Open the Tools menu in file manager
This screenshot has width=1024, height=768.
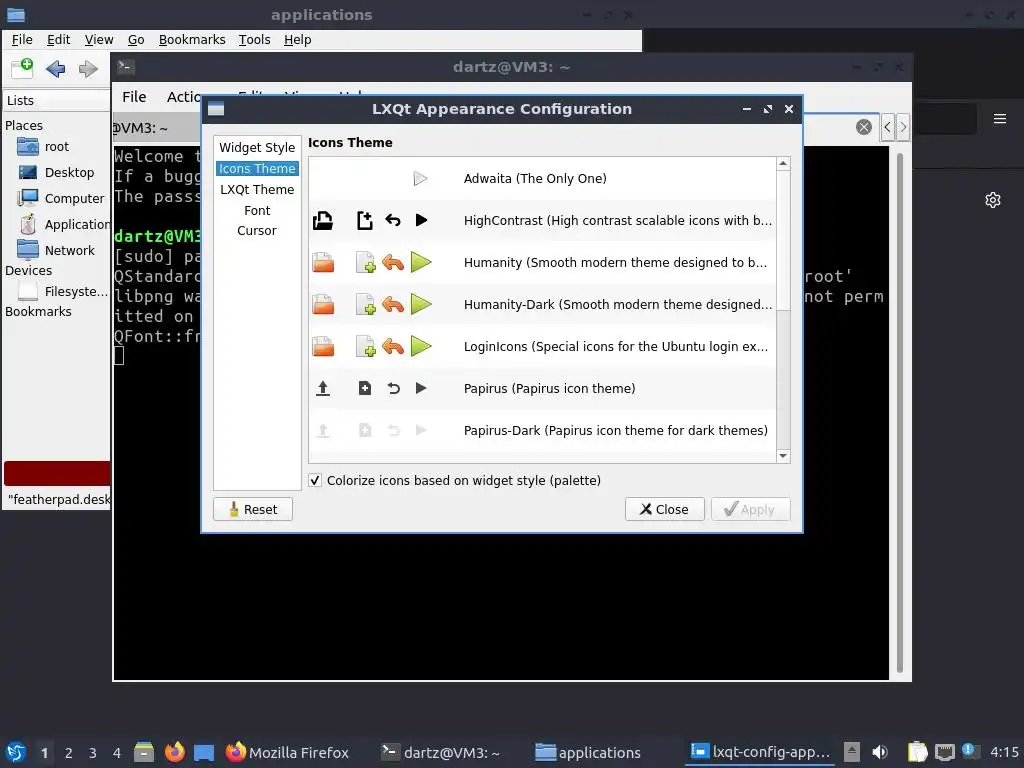click(x=254, y=40)
